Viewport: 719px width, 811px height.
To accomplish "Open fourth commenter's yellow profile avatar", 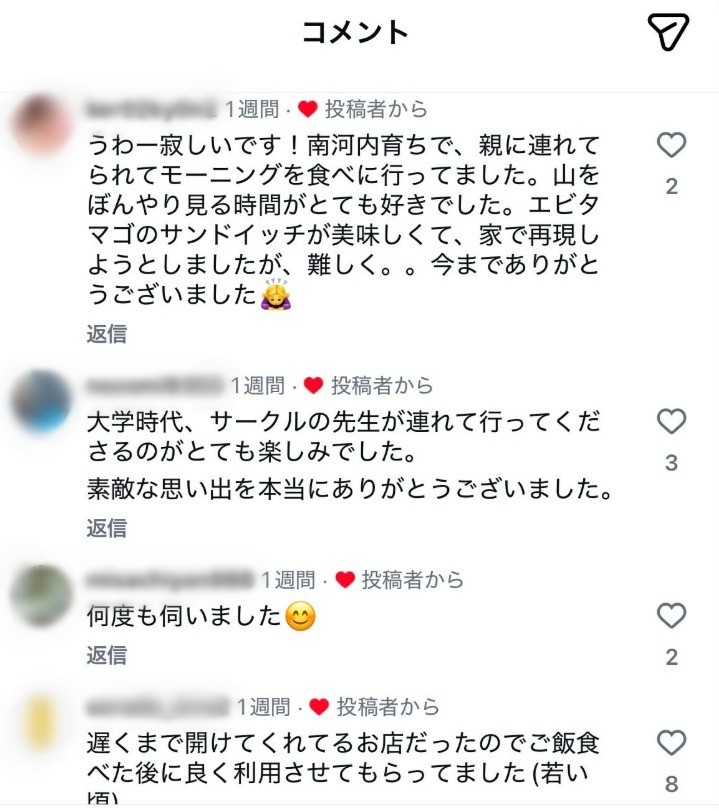I will [42, 723].
